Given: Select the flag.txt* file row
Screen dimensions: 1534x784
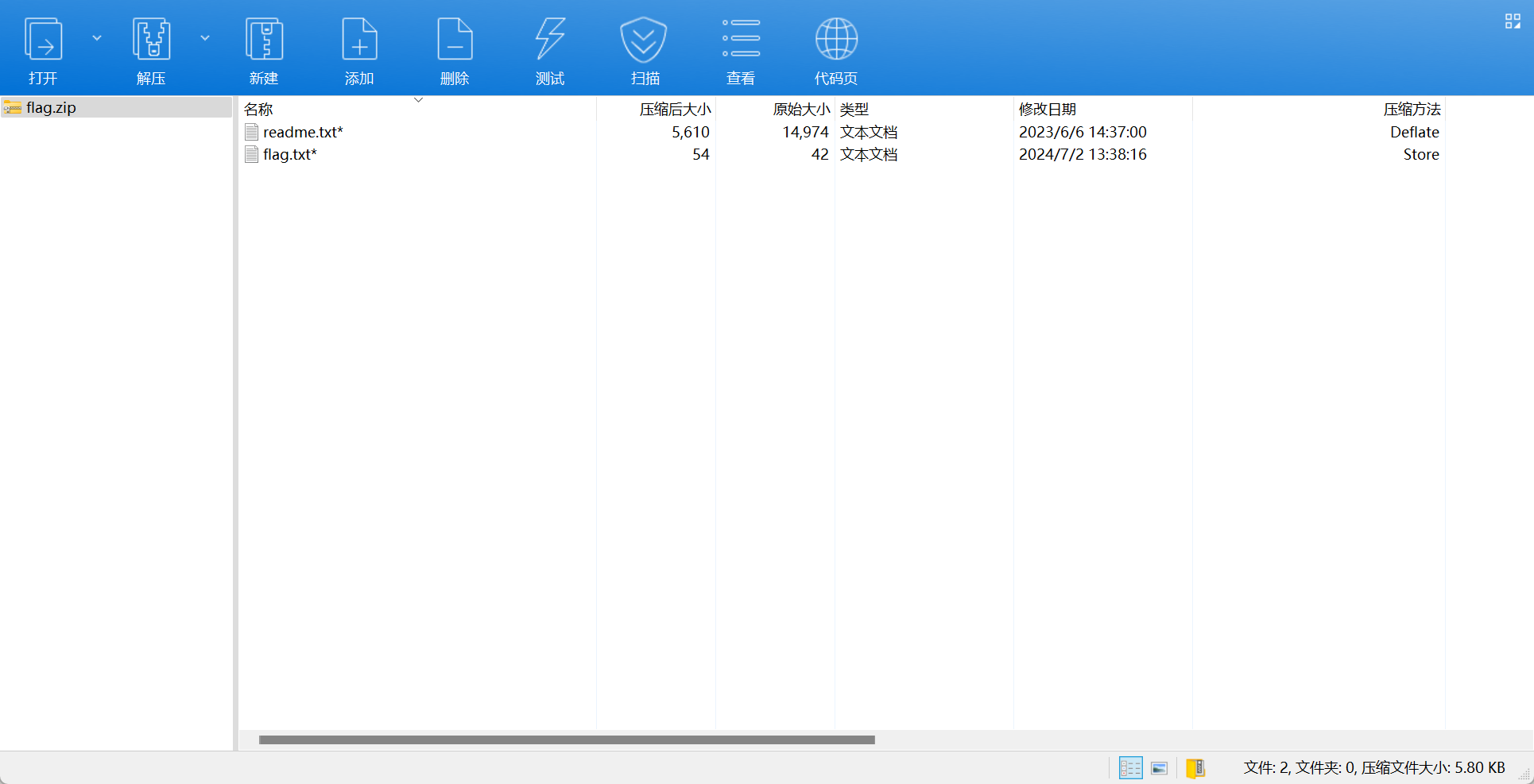Looking at the screenshot, I should point(843,154).
